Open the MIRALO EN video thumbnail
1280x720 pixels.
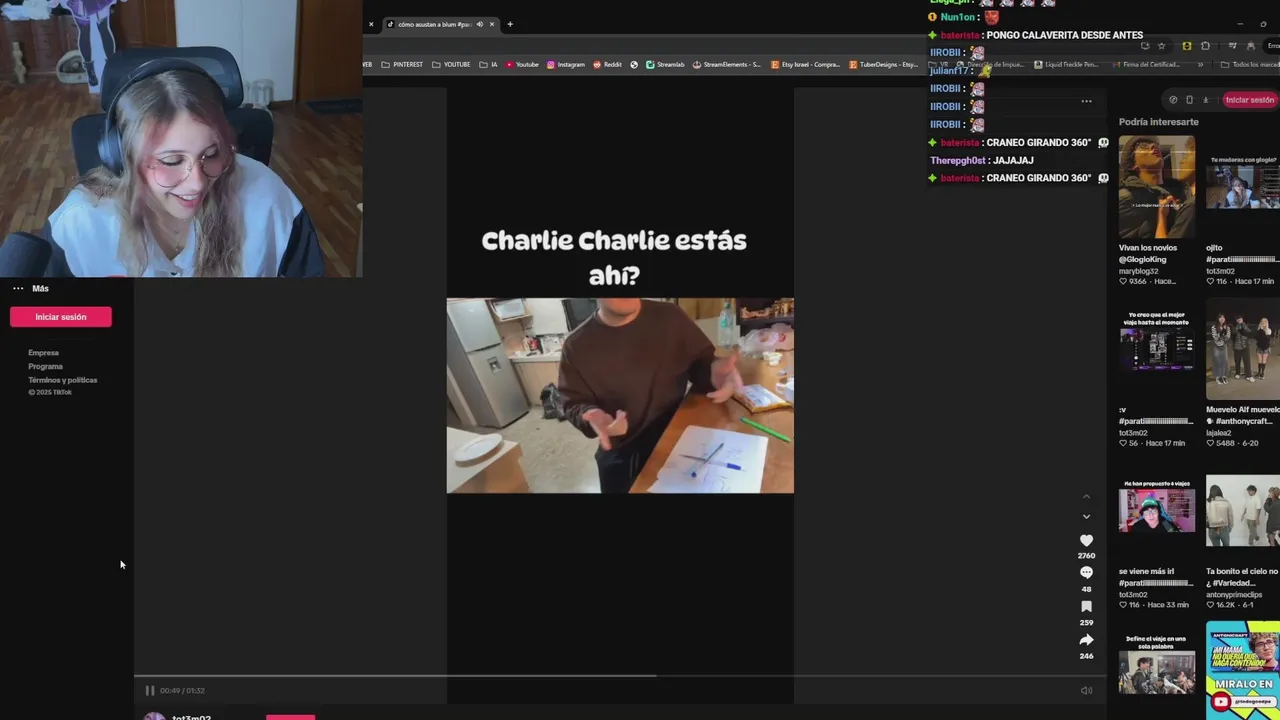coord(1243,670)
